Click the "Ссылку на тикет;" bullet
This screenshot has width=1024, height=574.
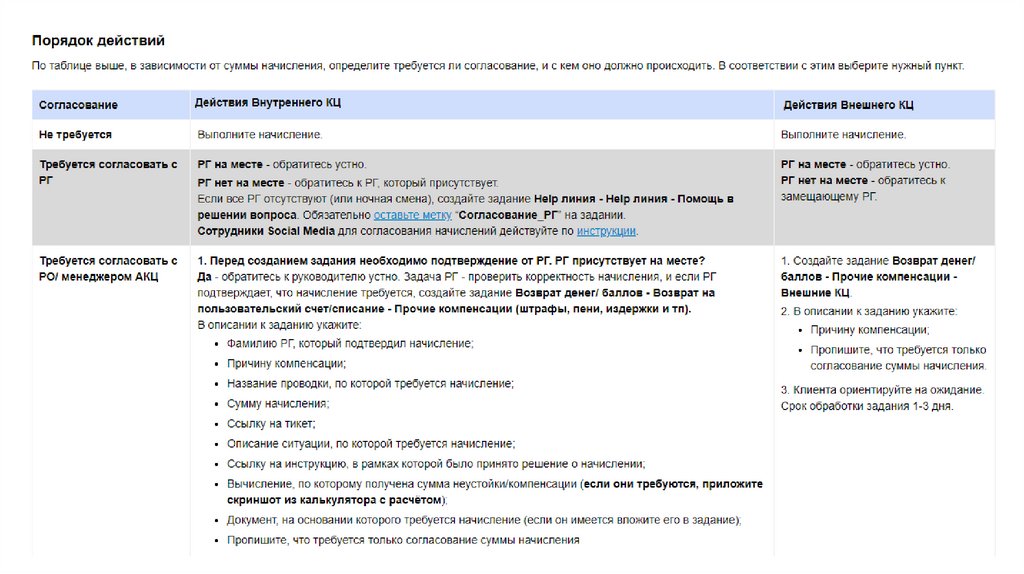coord(271,424)
